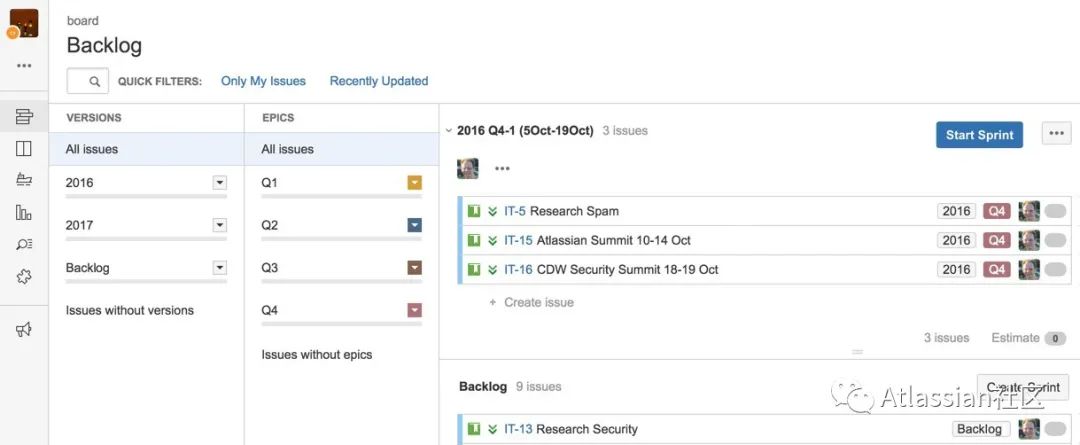This screenshot has width=1080, height=445.
Task: Click the estimate pill on IT-5 row
Action: [x=1055, y=211]
